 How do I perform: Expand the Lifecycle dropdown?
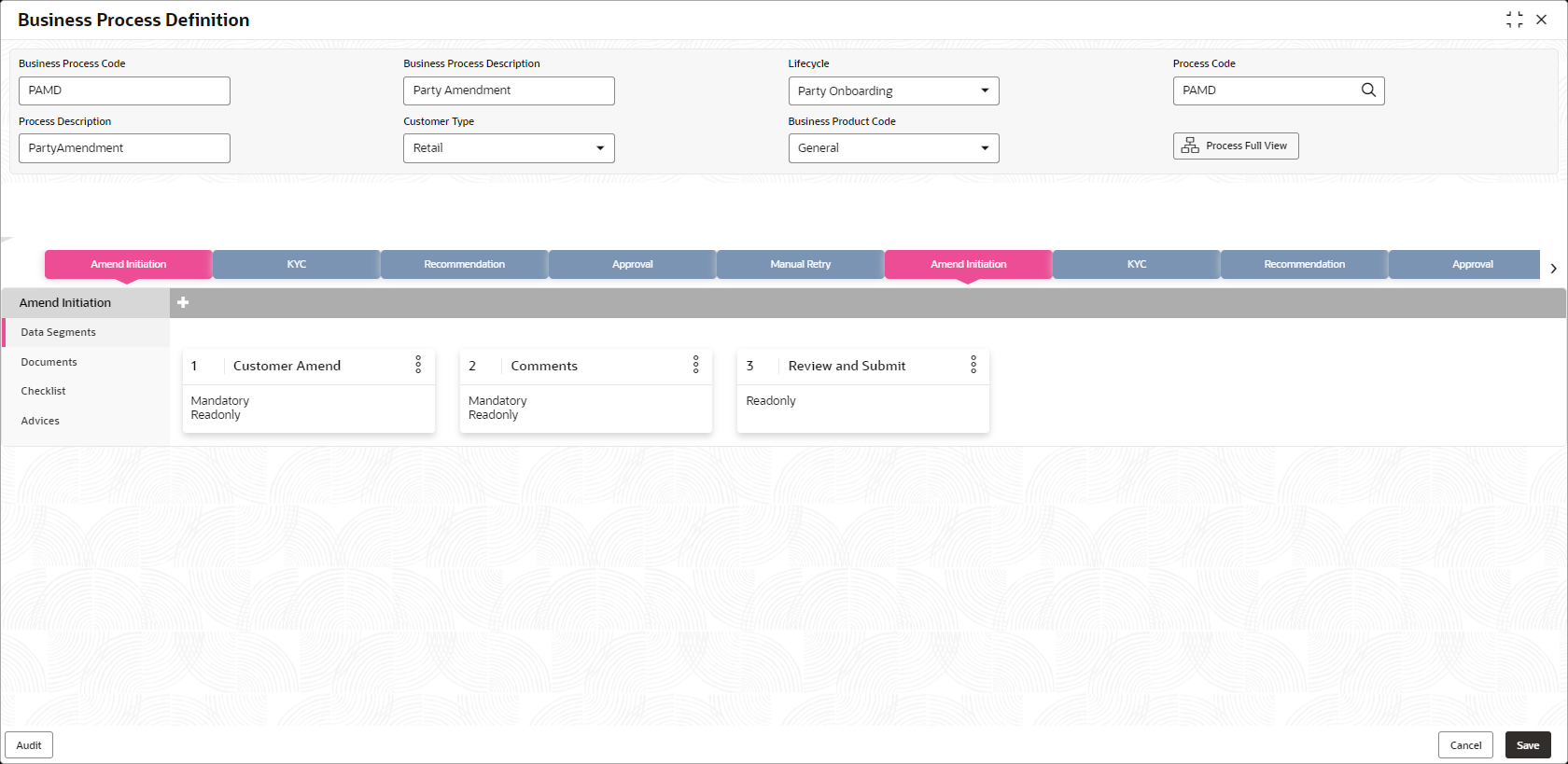(x=893, y=90)
